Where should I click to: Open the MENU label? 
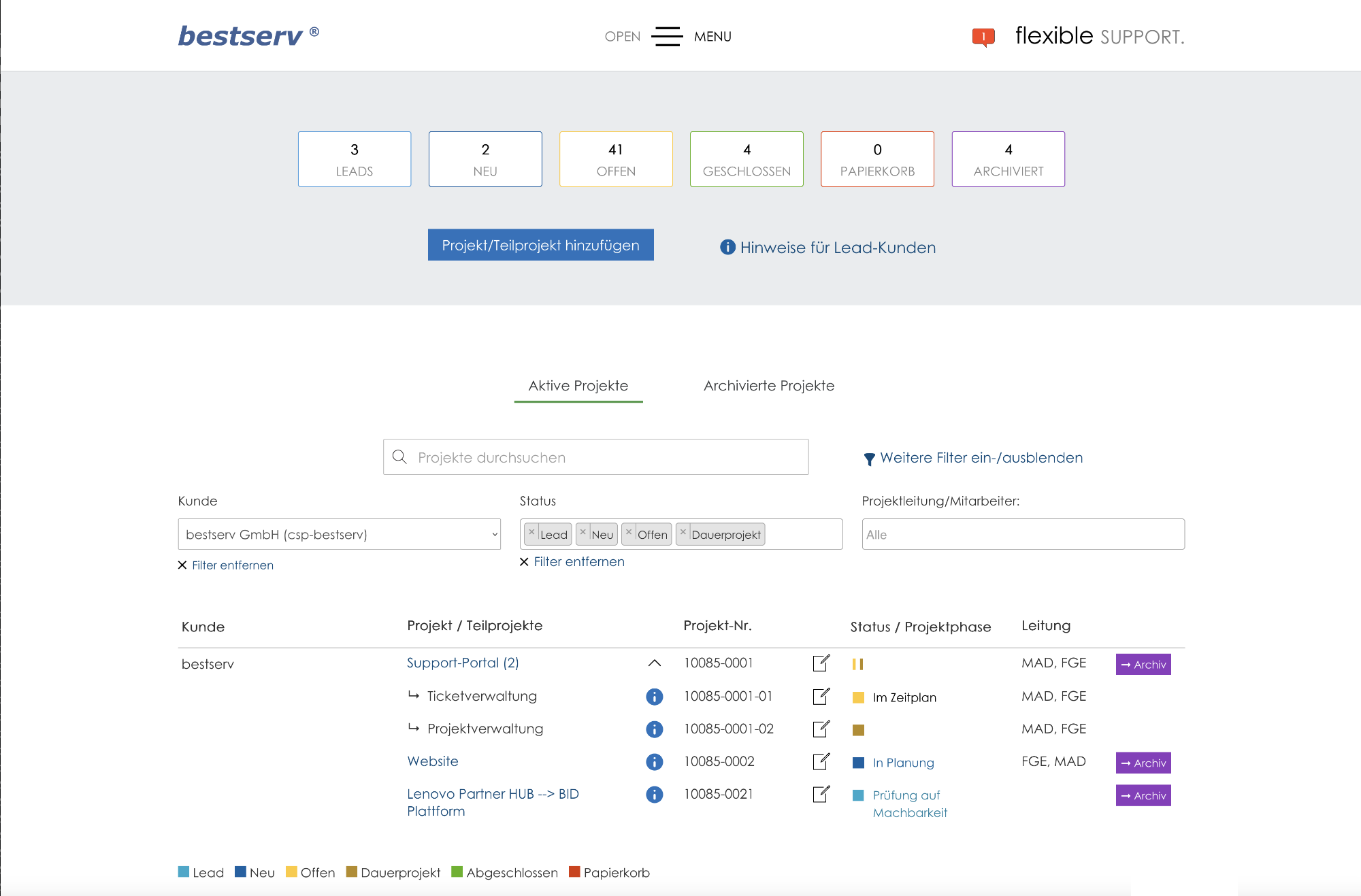(712, 37)
